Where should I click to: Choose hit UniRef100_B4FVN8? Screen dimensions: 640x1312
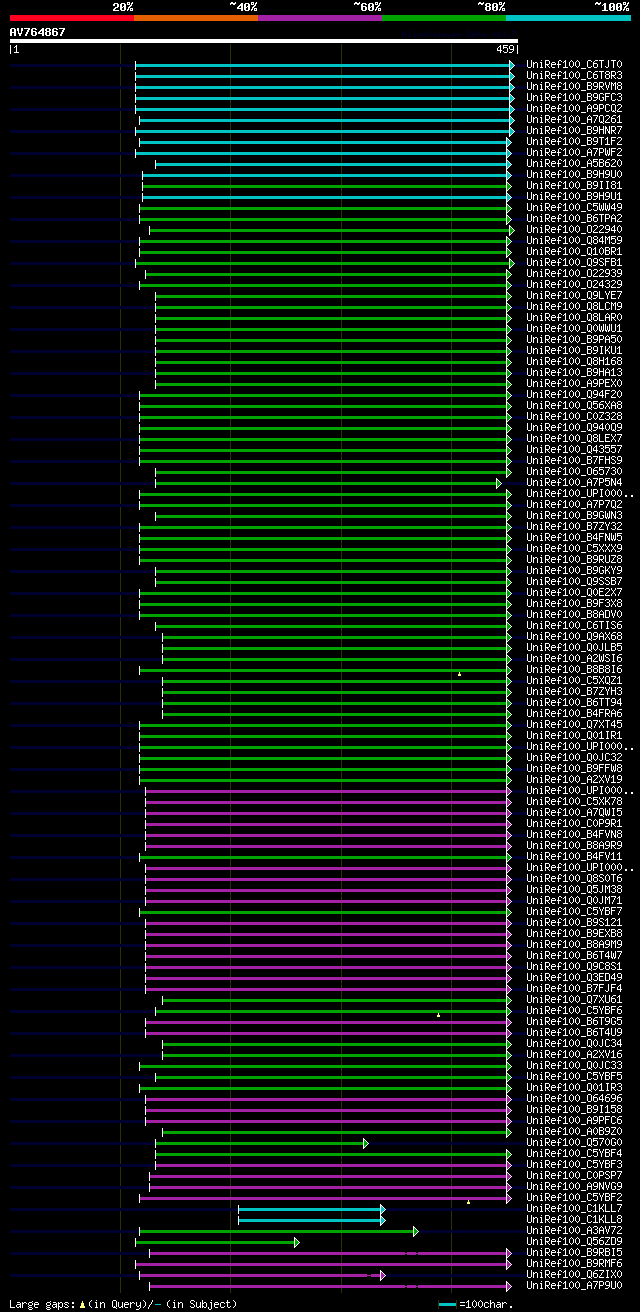(574, 835)
